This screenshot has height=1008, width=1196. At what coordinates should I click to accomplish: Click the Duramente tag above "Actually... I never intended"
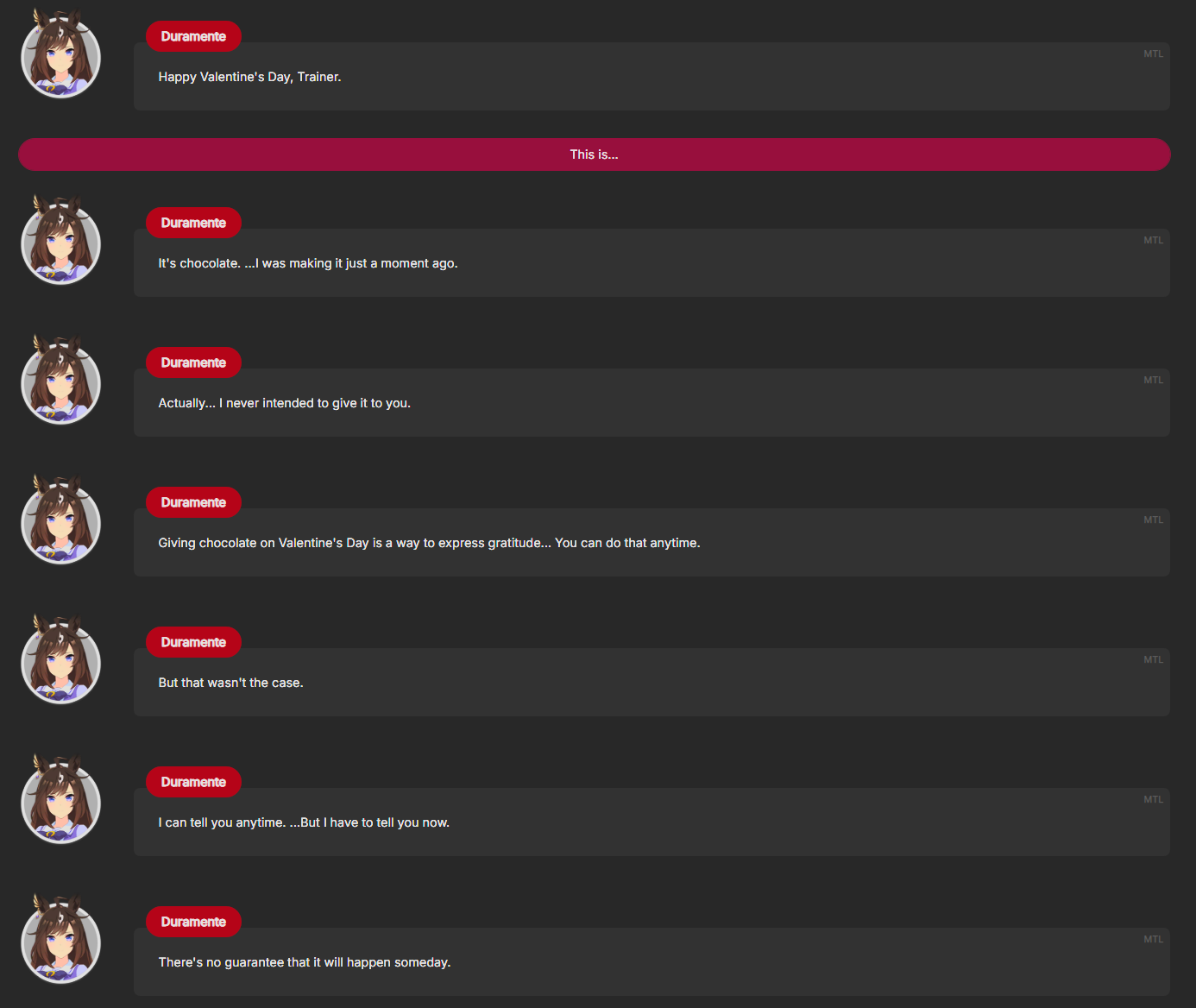[193, 362]
